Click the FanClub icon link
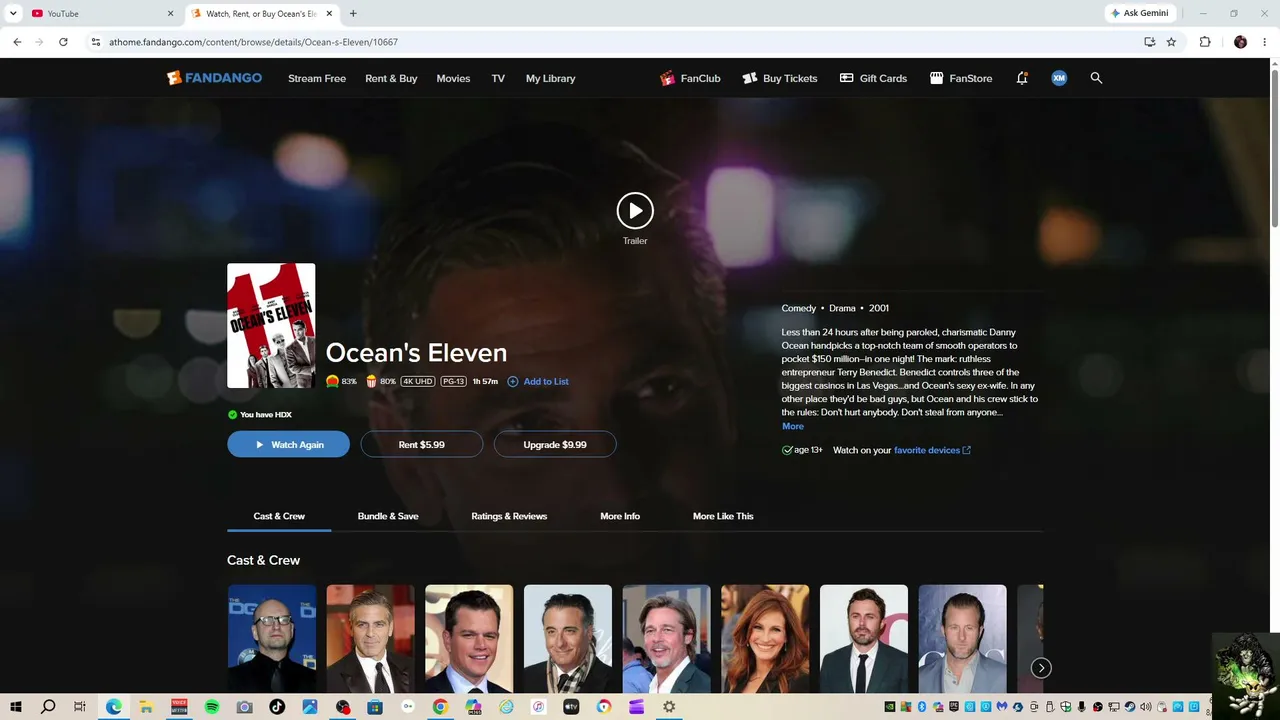Viewport: 1280px width, 720px height. click(x=690, y=78)
